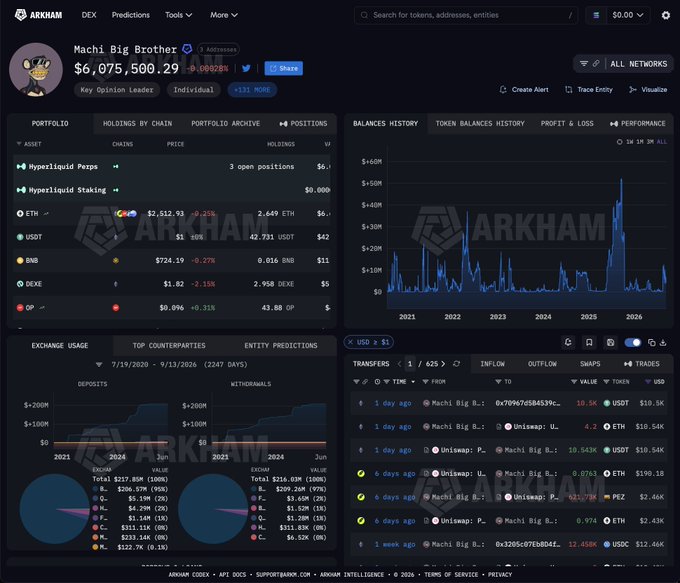680x583 pixels.
Task: Go to the previous transfers page
Action: coord(399,364)
